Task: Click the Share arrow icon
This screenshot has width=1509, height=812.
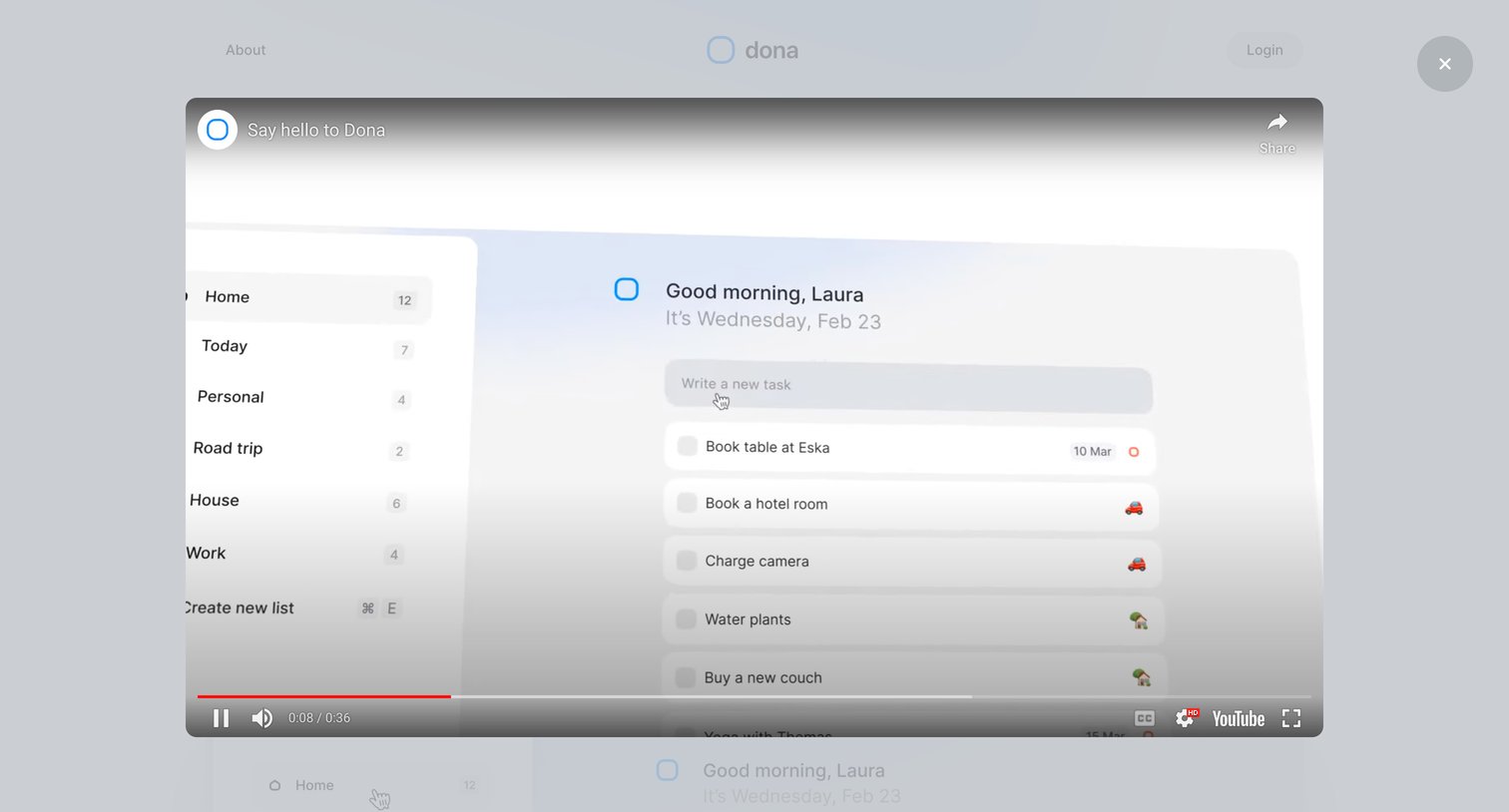Action: pos(1277,123)
